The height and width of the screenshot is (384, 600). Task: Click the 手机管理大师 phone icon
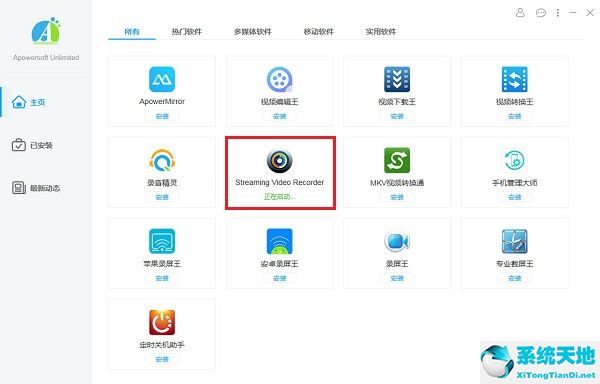pyautogui.click(x=514, y=160)
